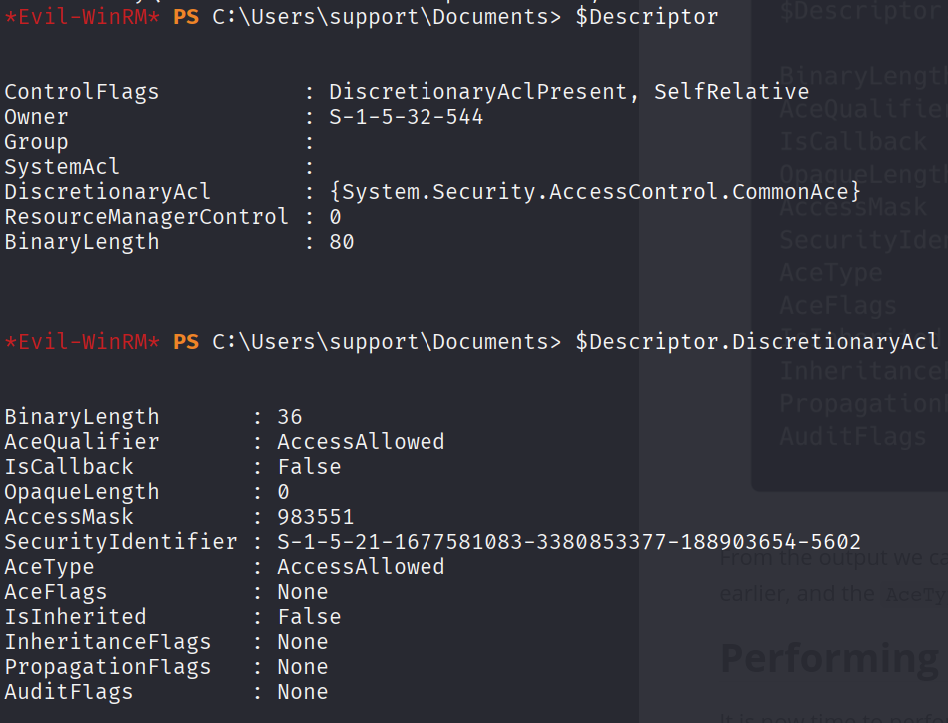Click the IsInherited False value
Screen dimensions: 948x723
point(310,617)
